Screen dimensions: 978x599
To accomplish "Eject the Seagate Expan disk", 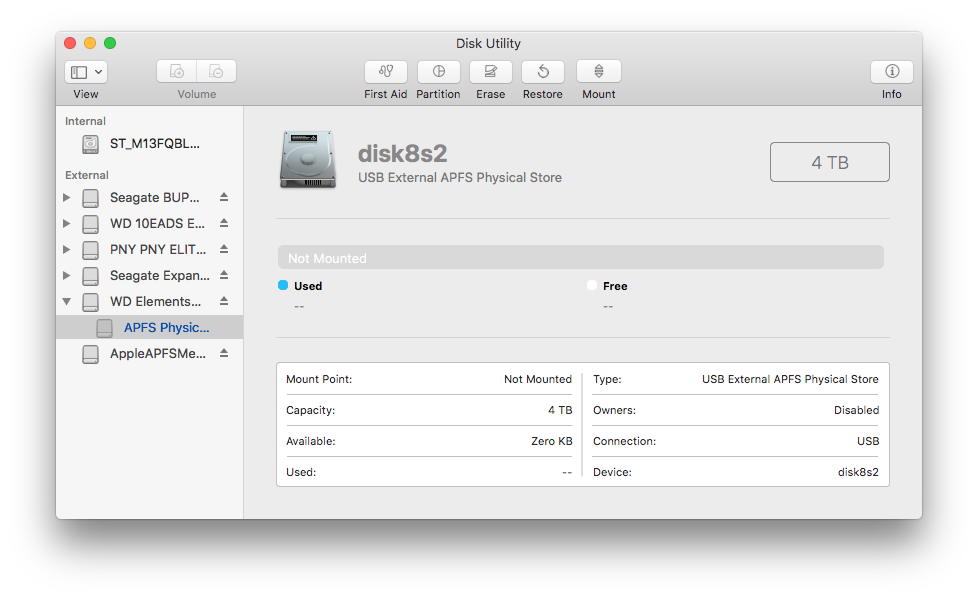I will pos(224,275).
